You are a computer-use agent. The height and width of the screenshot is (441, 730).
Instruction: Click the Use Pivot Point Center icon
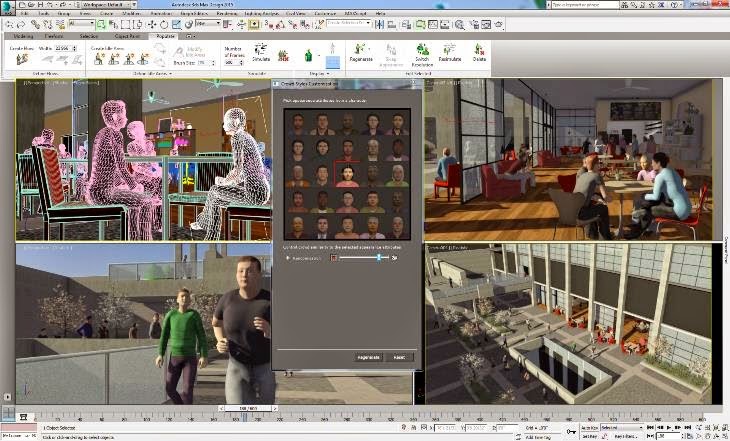coord(228,25)
